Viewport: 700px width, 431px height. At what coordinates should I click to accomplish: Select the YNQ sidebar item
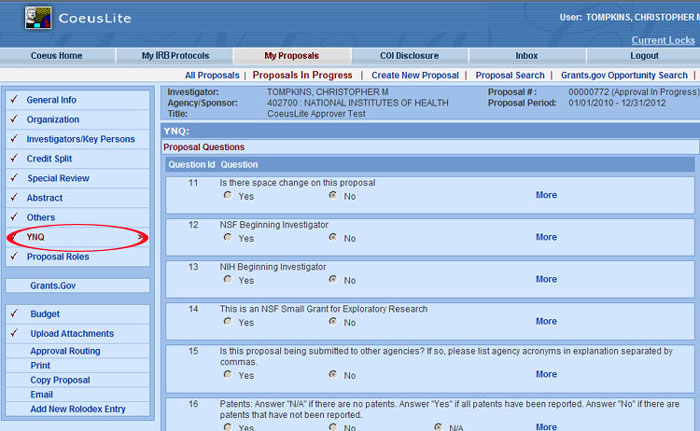[36, 237]
